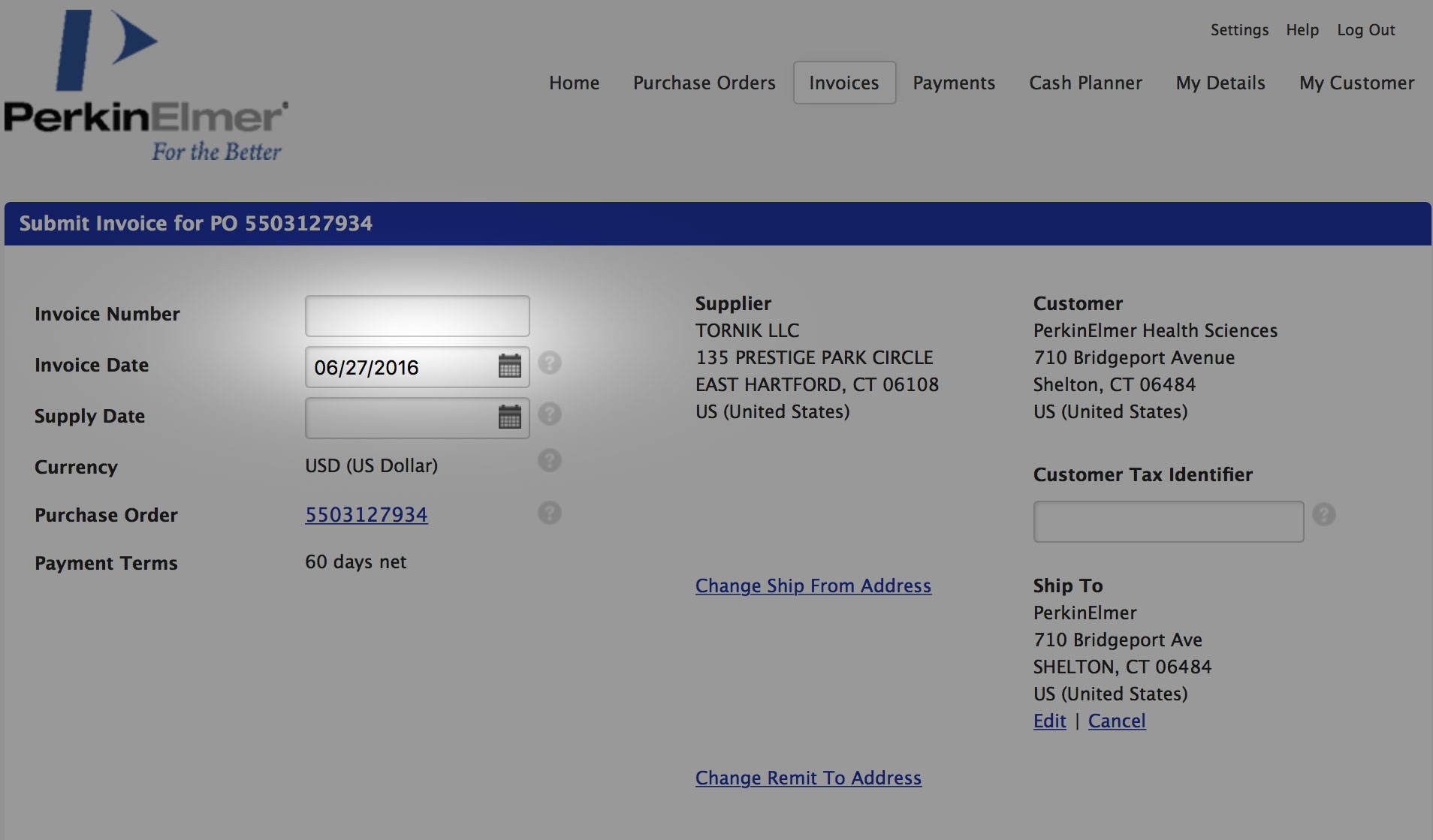Screen dimensions: 1433x840
Task: Click the 'Submit Invoice for PO 5503127934' header
Action: coord(196,224)
